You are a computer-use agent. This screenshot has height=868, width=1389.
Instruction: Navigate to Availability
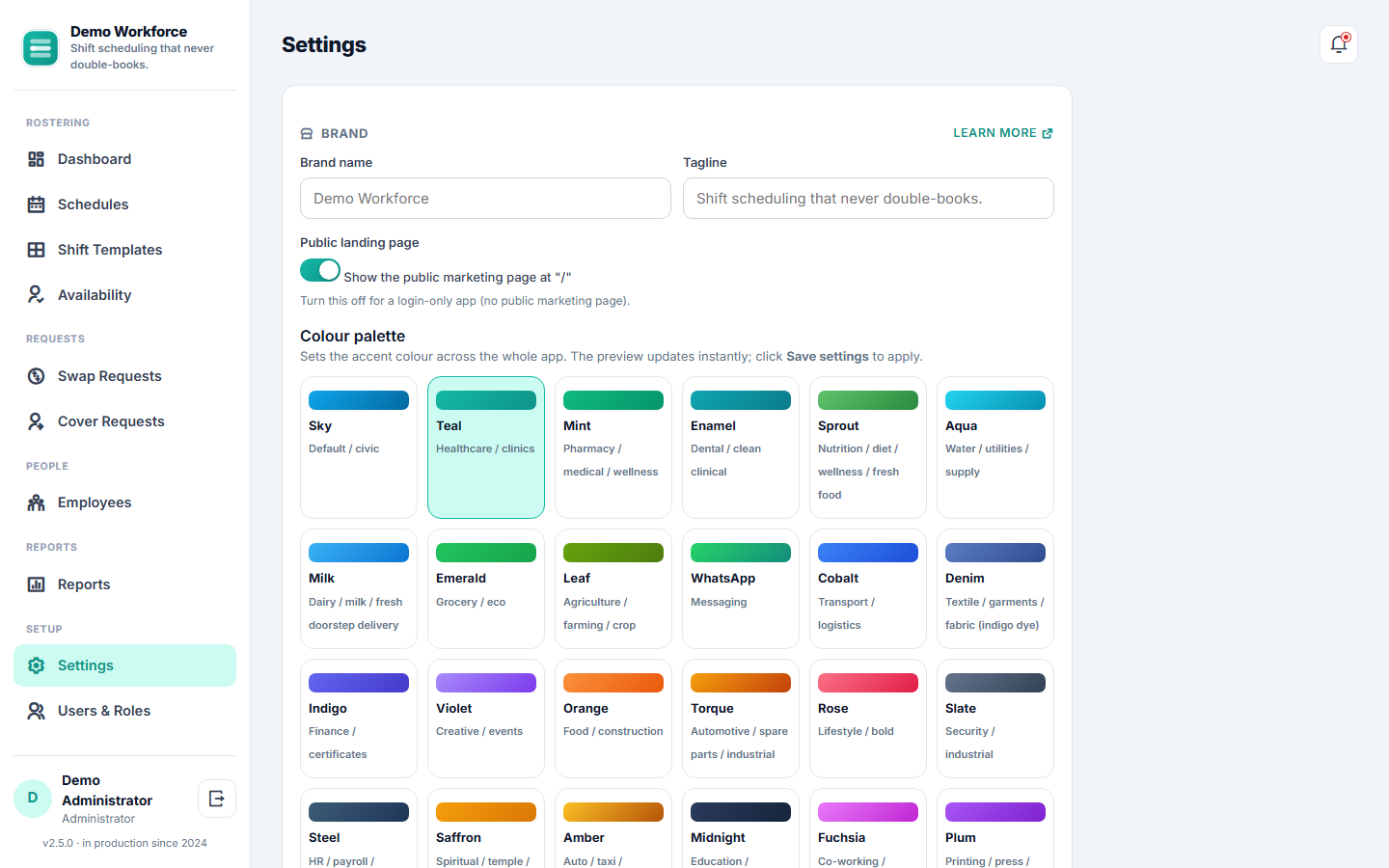tap(124, 295)
